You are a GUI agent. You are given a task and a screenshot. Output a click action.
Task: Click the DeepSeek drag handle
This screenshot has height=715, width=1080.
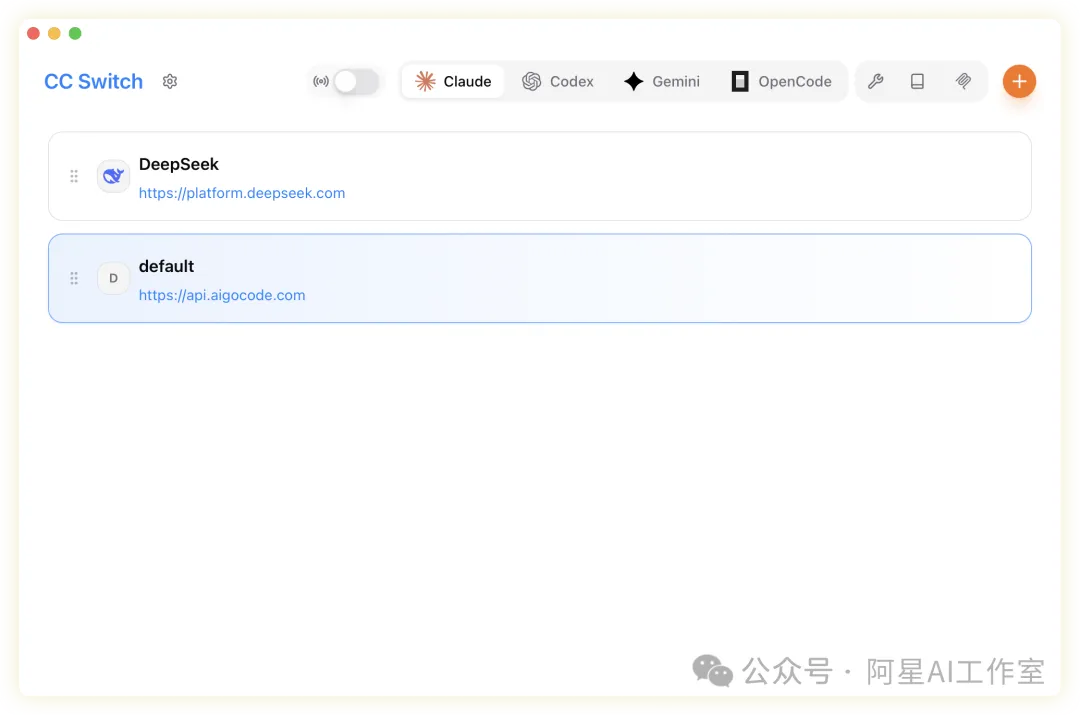74,176
